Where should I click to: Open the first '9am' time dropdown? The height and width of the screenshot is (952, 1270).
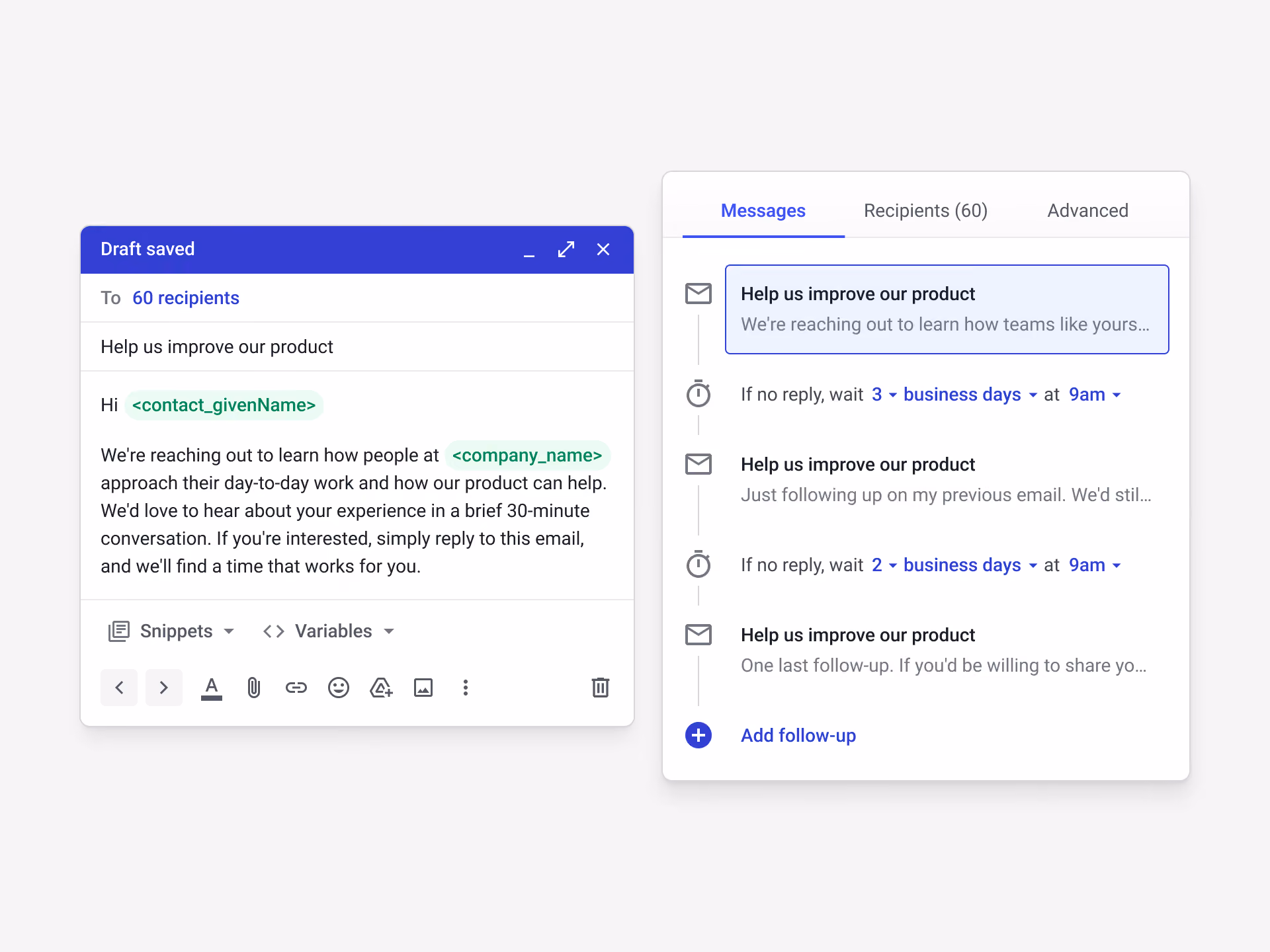1095,395
